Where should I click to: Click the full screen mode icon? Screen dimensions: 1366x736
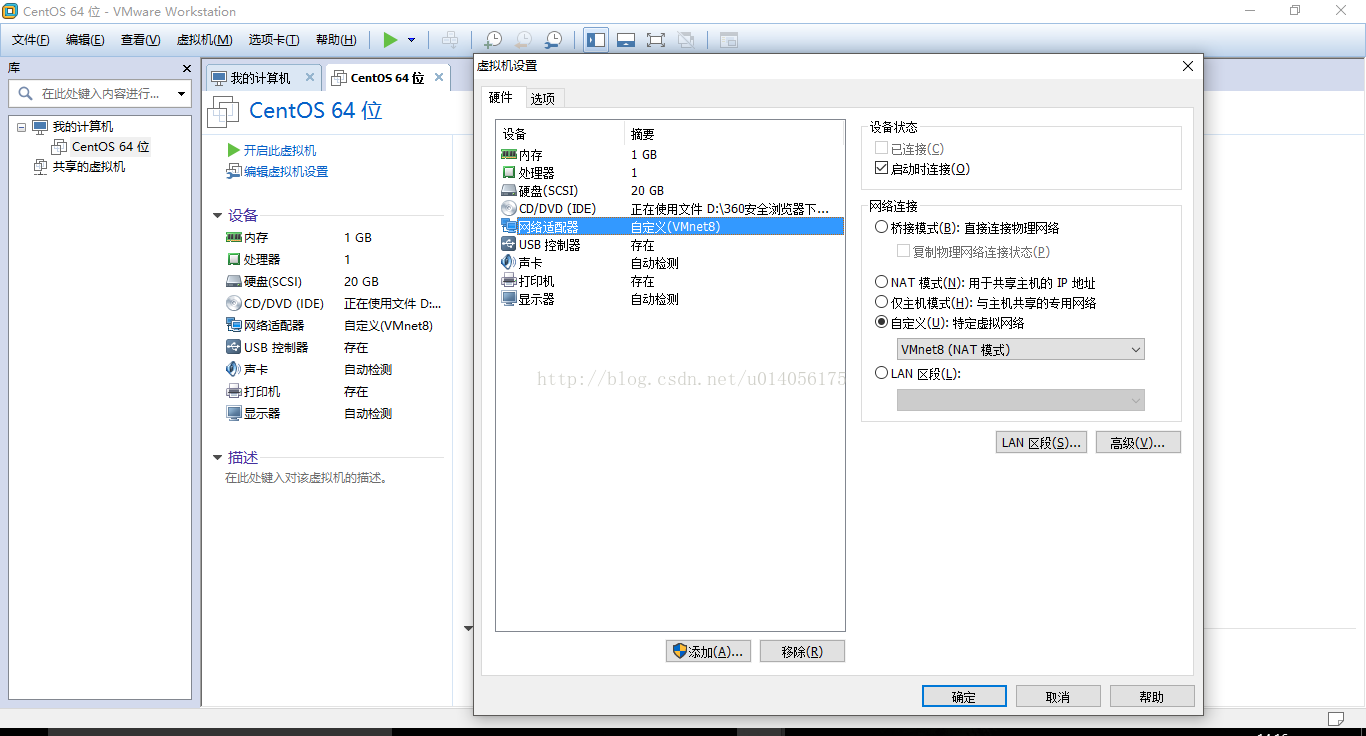tap(656, 40)
